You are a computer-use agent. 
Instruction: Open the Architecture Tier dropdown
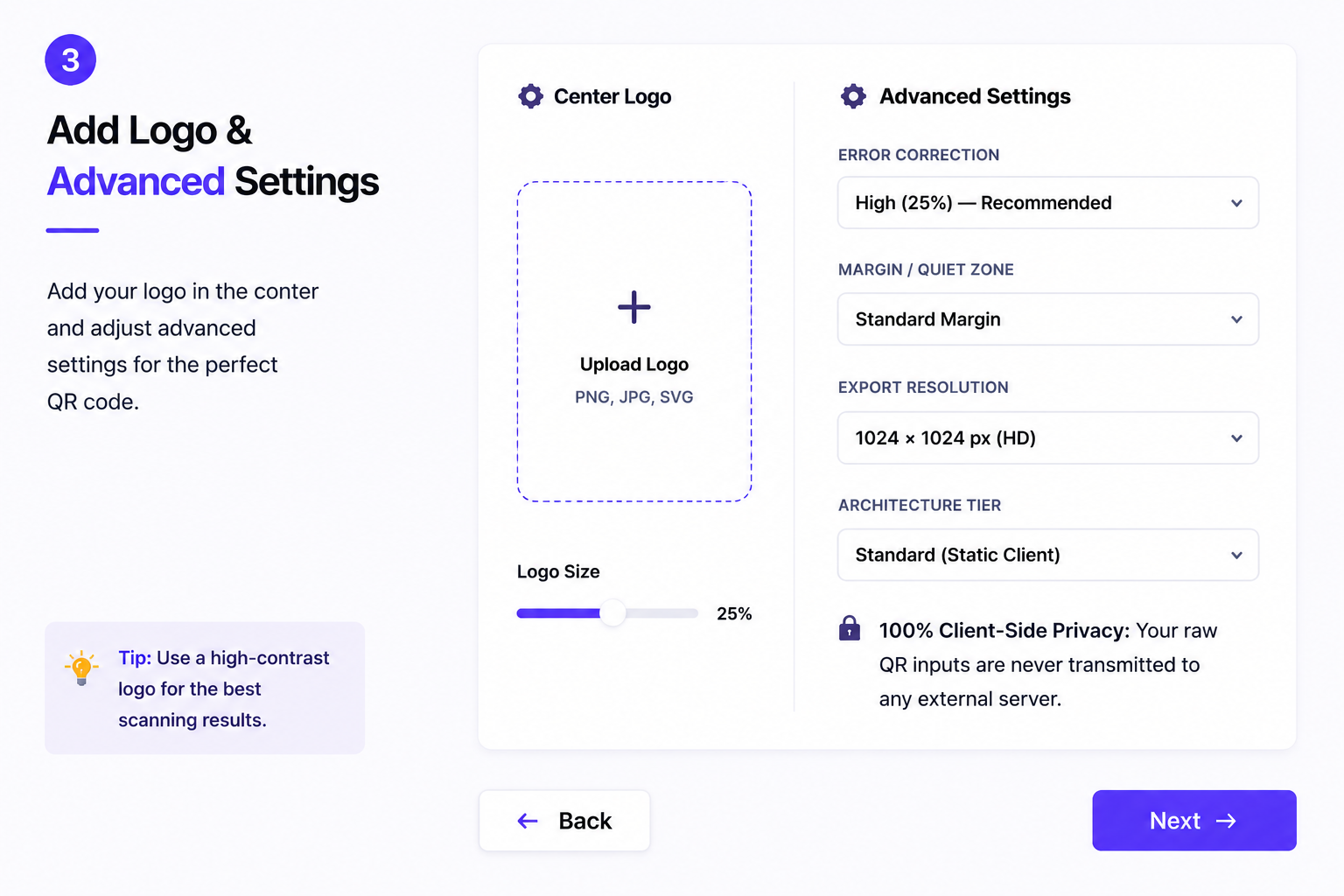tap(1048, 555)
